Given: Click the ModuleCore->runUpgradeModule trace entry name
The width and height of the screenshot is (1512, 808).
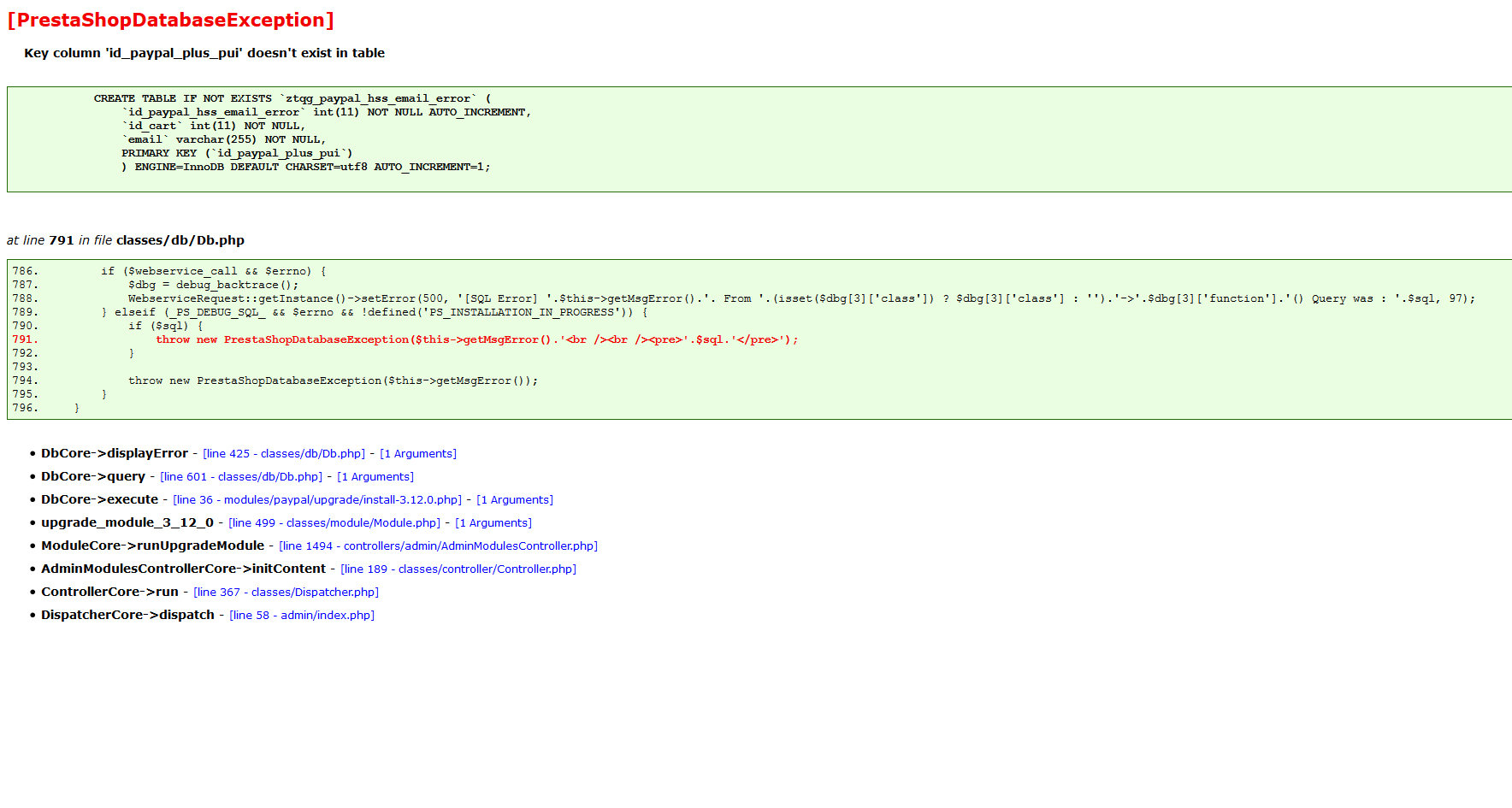Looking at the screenshot, I should click(153, 546).
